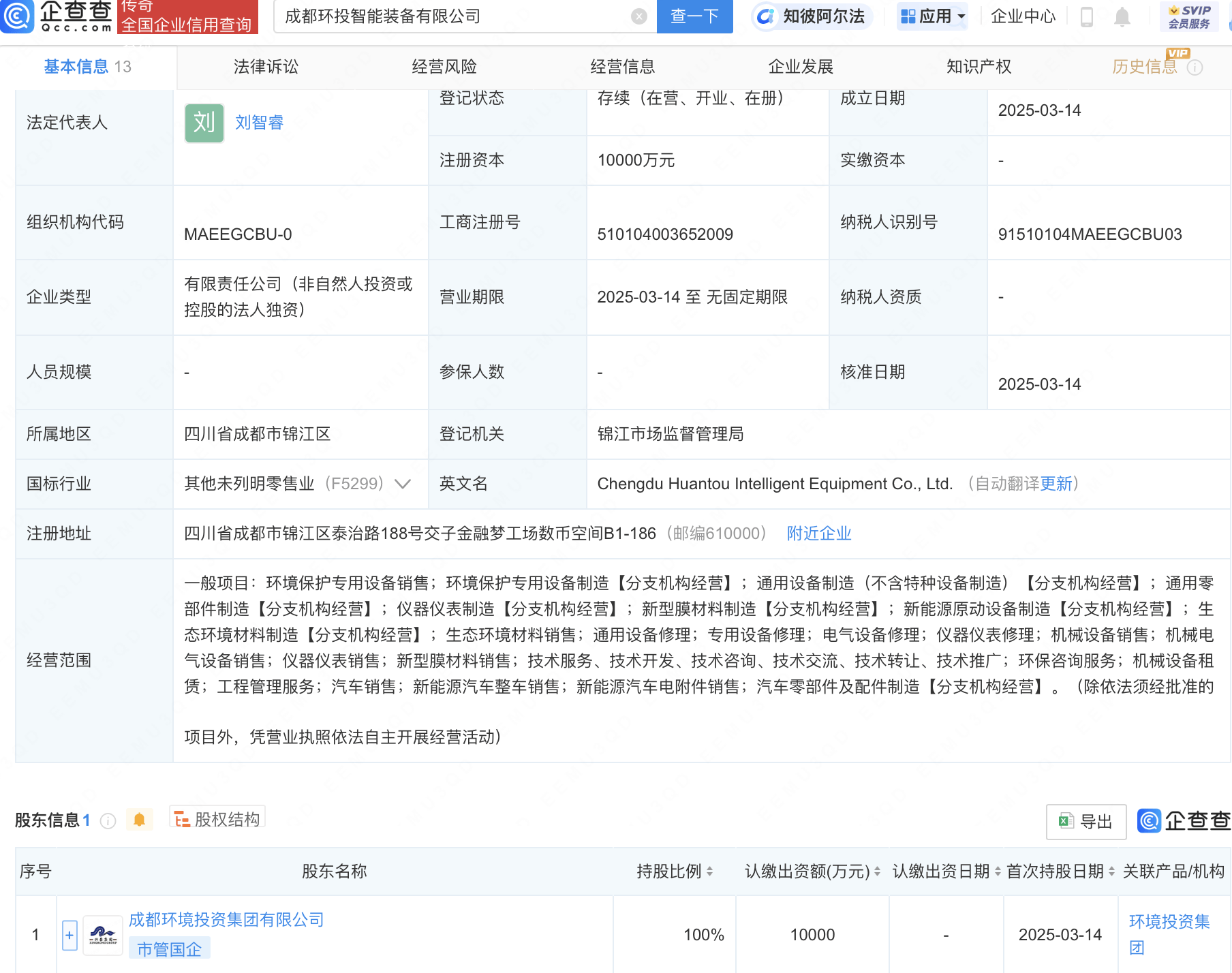Switch to the 经营风险 tab

444,67
